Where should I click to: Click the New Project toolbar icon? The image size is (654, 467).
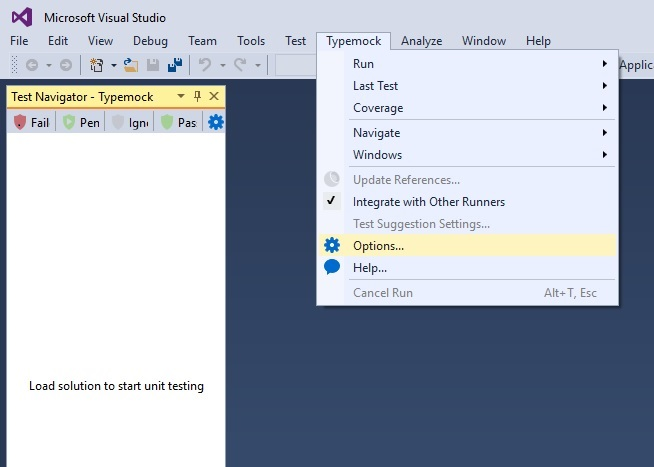tap(97, 65)
